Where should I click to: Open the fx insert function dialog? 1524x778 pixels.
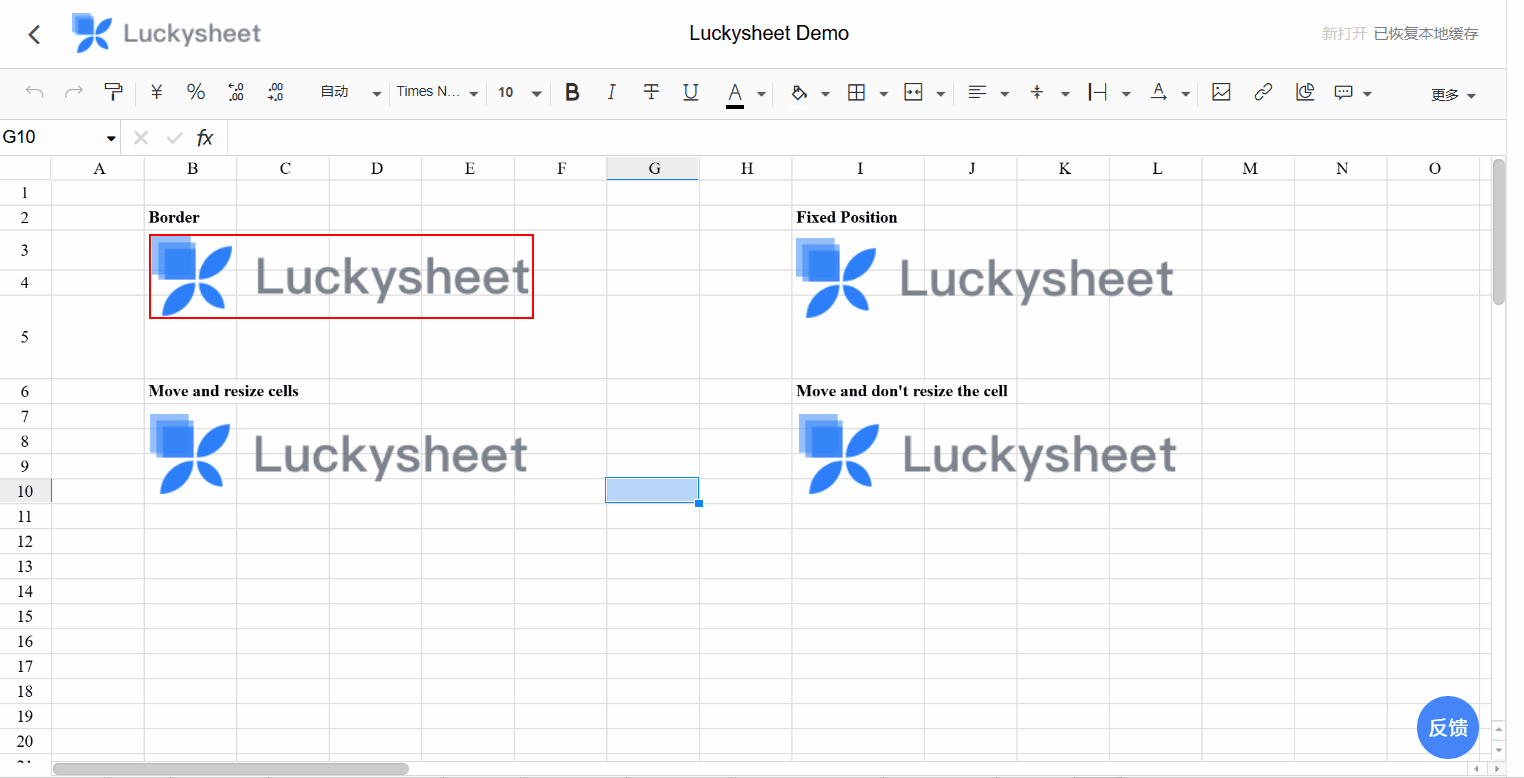[205, 138]
